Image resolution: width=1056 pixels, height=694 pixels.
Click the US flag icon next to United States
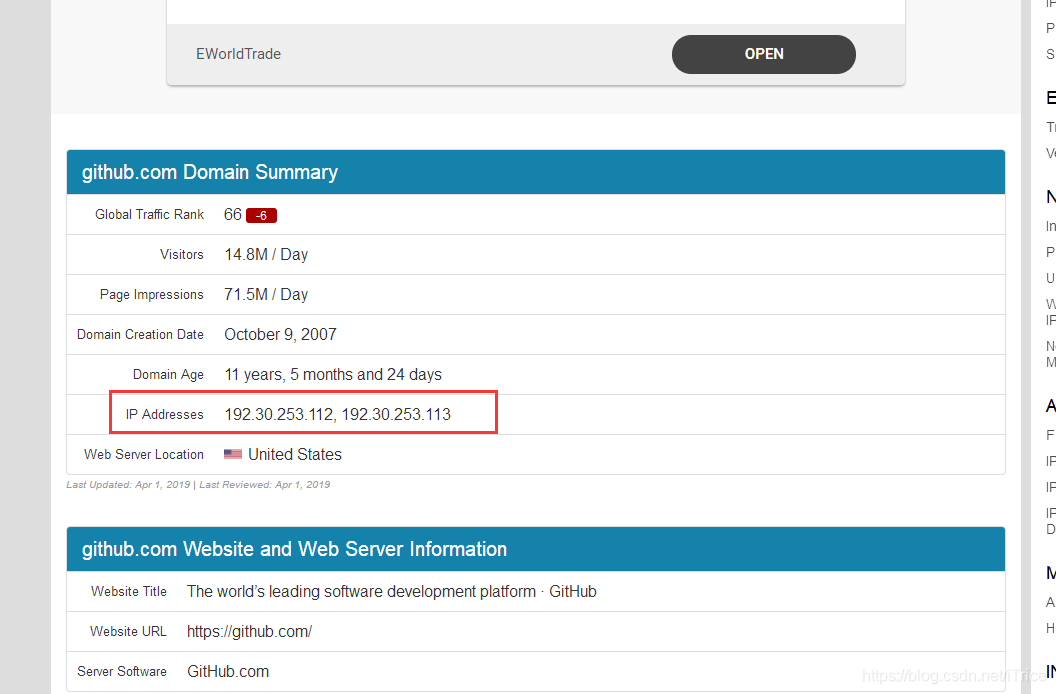(x=233, y=454)
